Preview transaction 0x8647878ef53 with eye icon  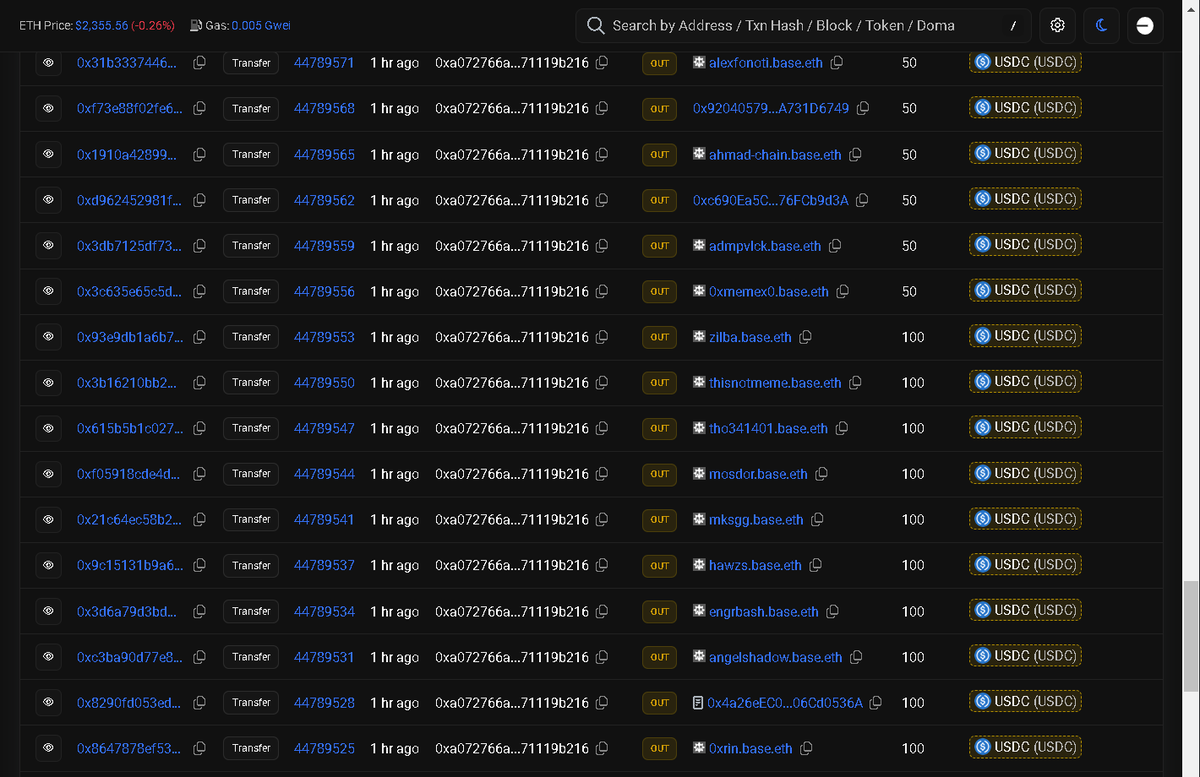pos(47,748)
